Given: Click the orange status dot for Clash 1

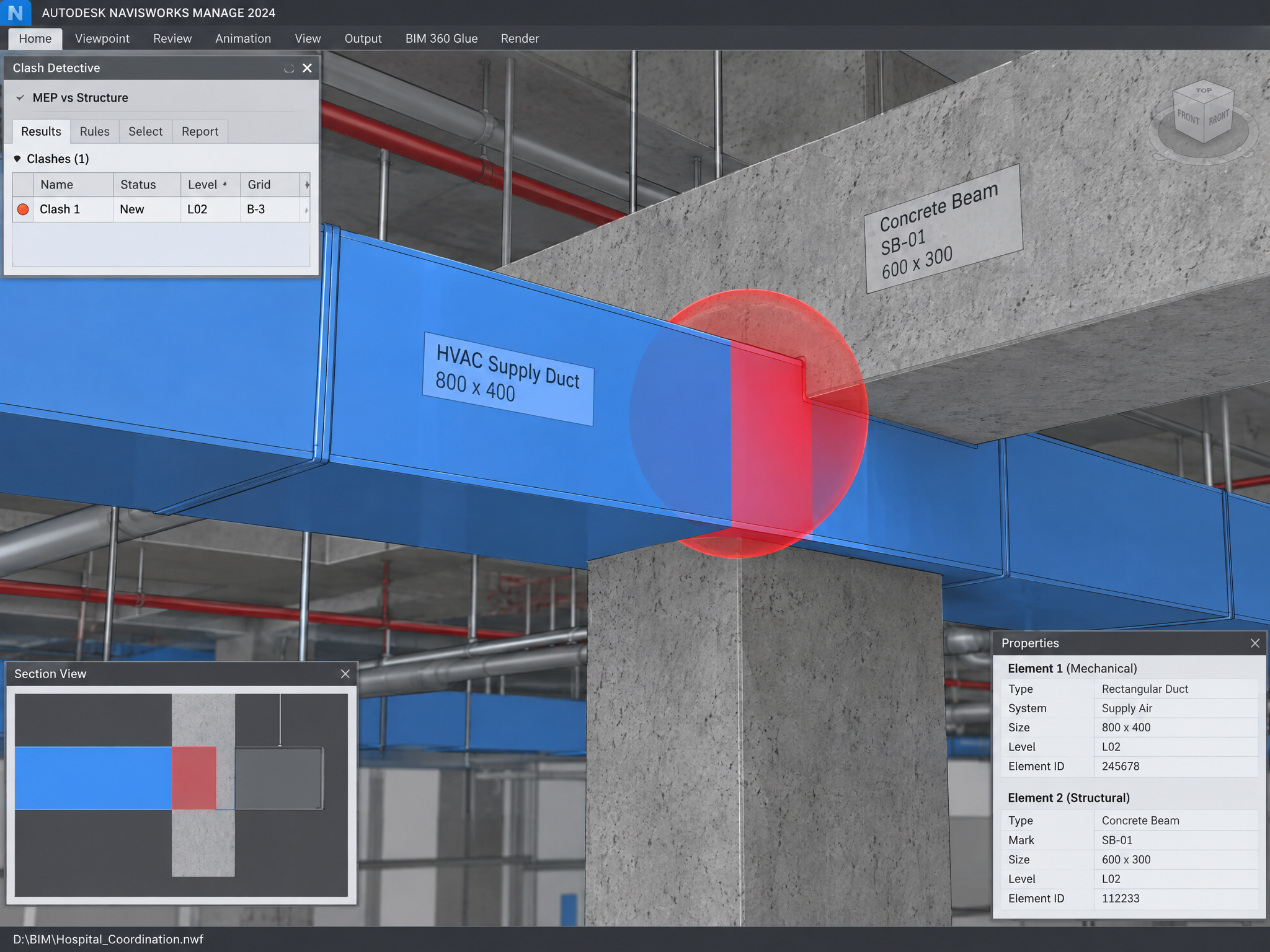Looking at the screenshot, I should click(23, 209).
